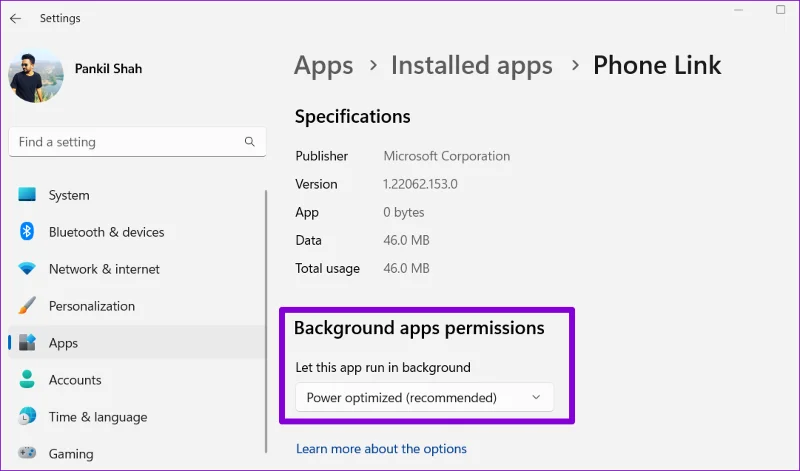Click Let this app run in background label
800x471 pixels.
pyautogui.click(x=383, y=367)
